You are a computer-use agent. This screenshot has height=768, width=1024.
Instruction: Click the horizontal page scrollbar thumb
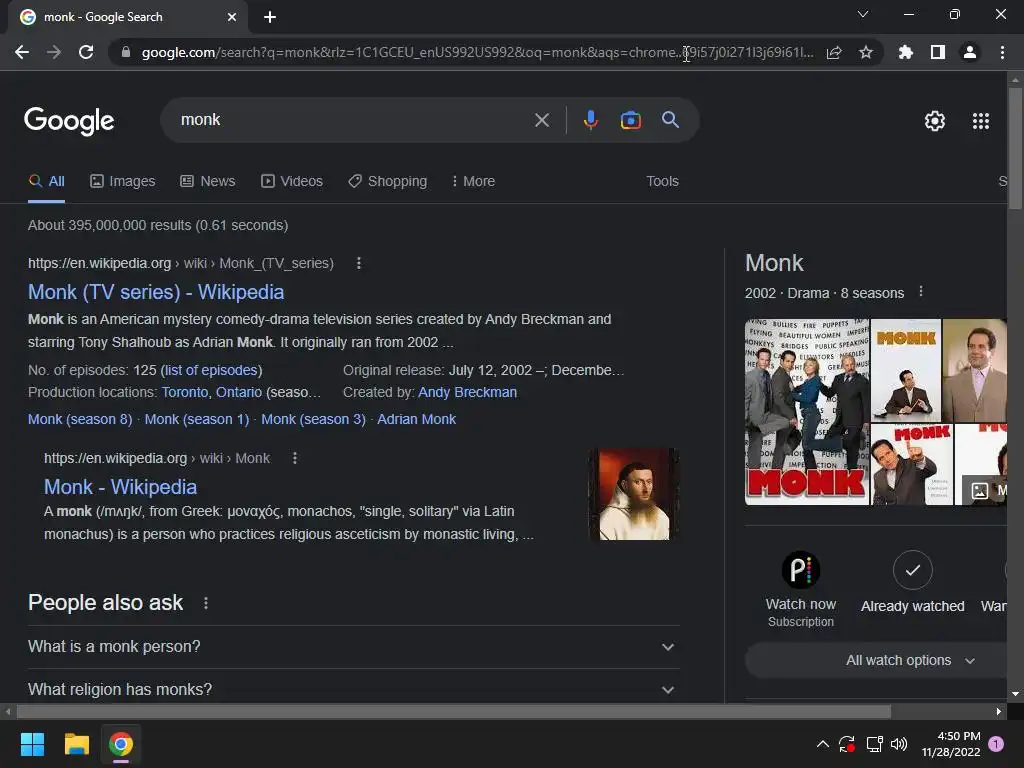tap(453, 711)
